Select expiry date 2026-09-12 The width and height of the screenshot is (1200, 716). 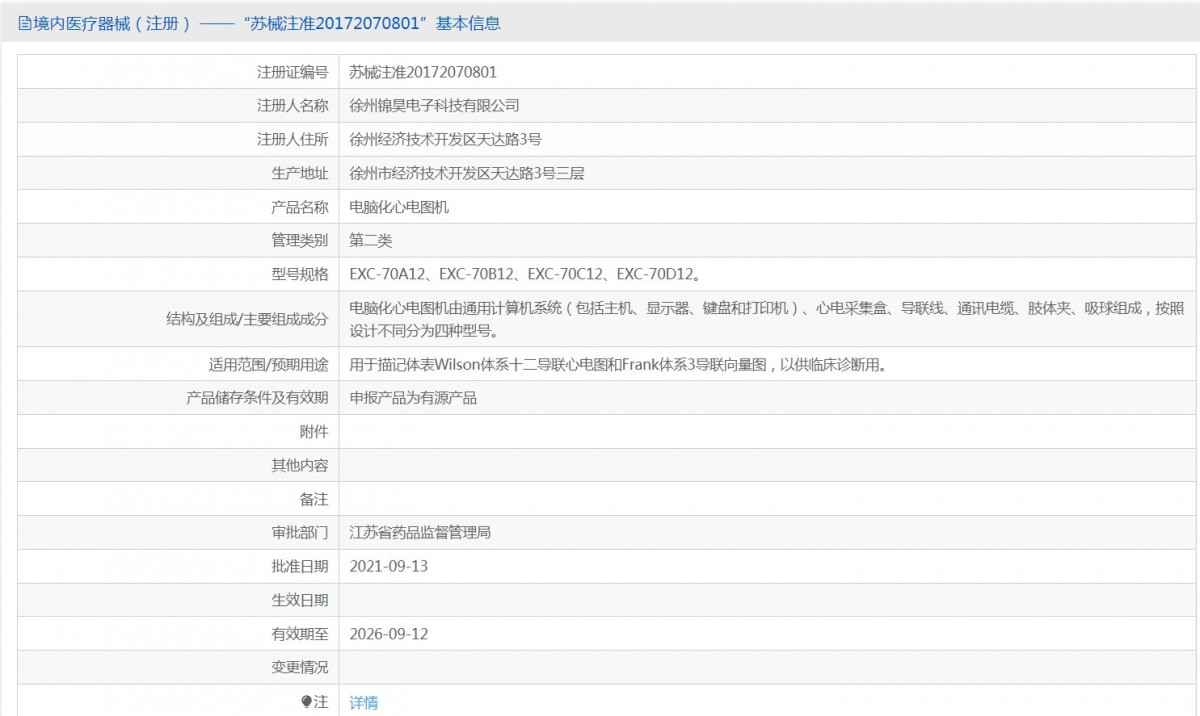tap(389, 634)
